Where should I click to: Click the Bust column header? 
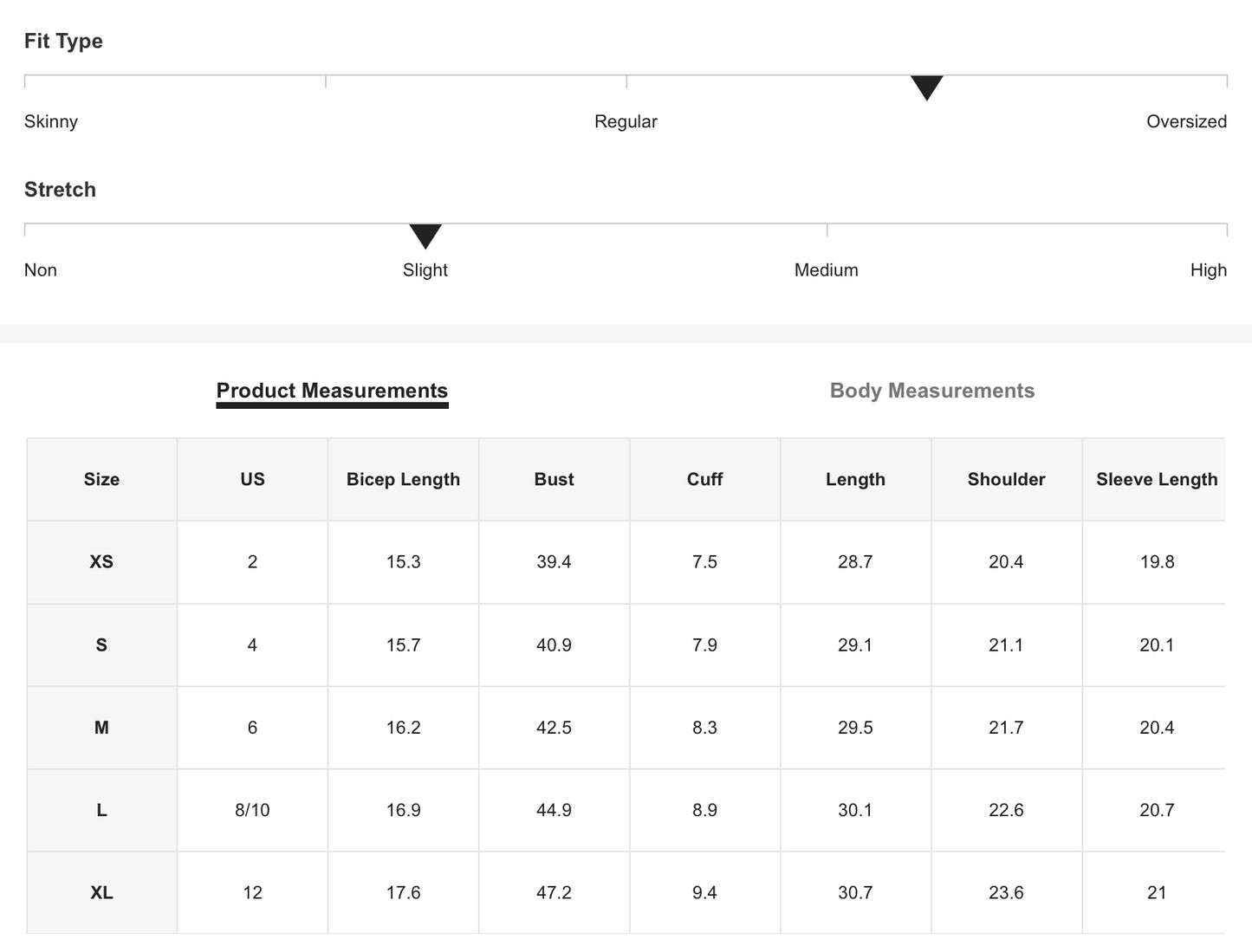click(554, 480)
